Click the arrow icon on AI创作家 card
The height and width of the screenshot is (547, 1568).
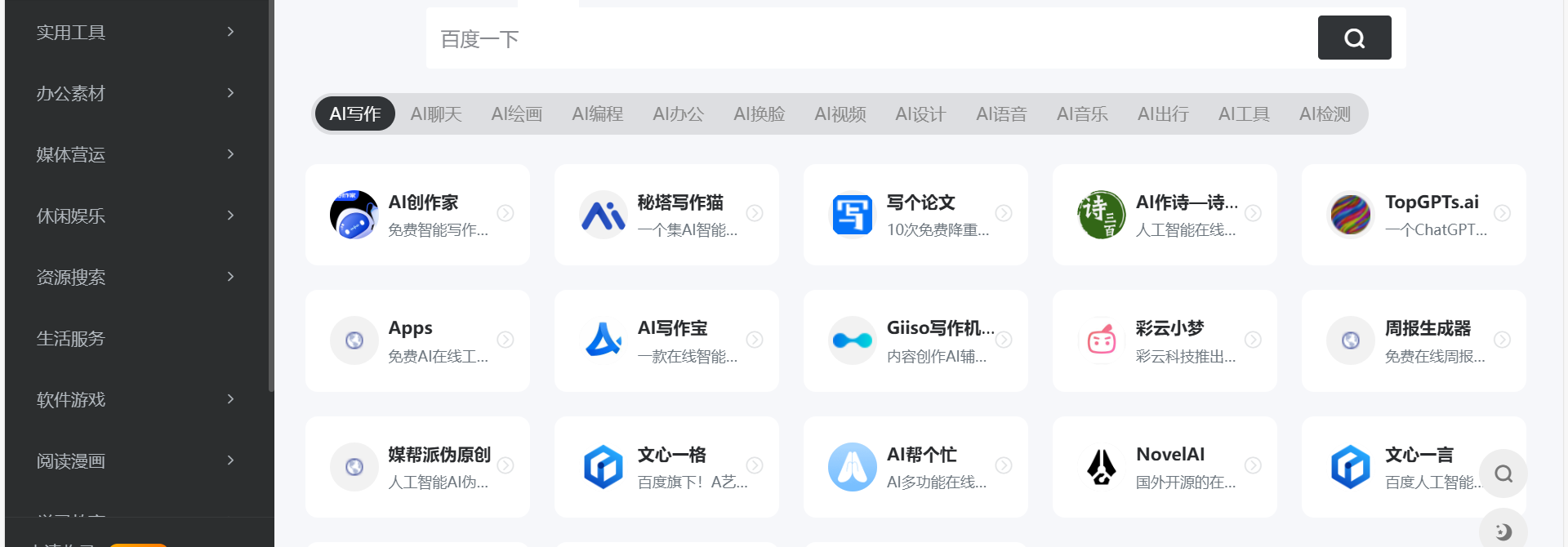pos(506,213)
